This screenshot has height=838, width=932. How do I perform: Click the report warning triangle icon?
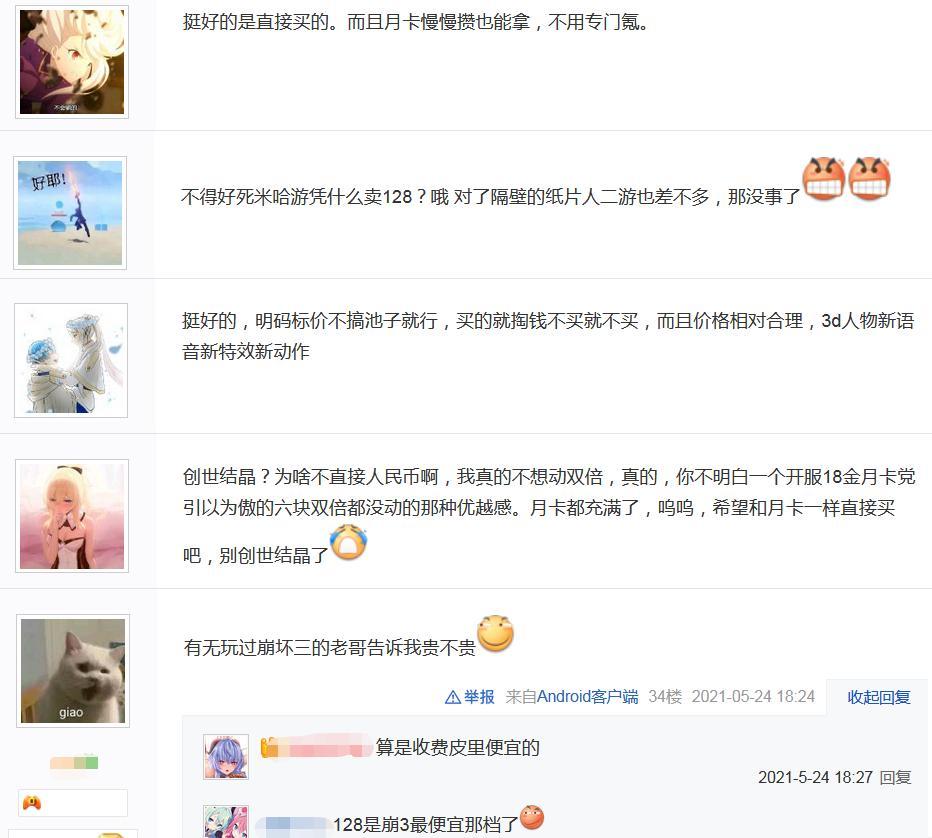tap(452, 697)
